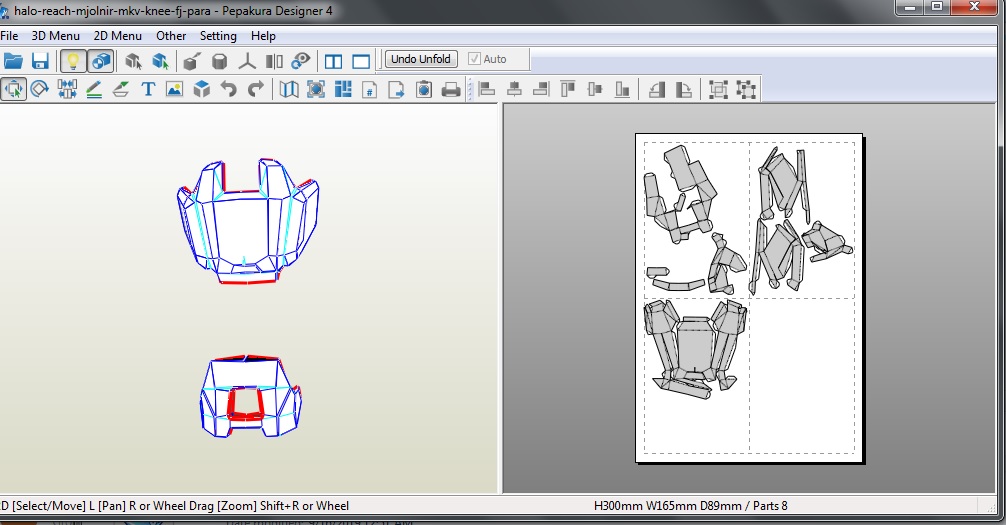Screen dimensions: 1006x525
Task: Select the gray cube with cursor tool
Action: pos(133,61)
